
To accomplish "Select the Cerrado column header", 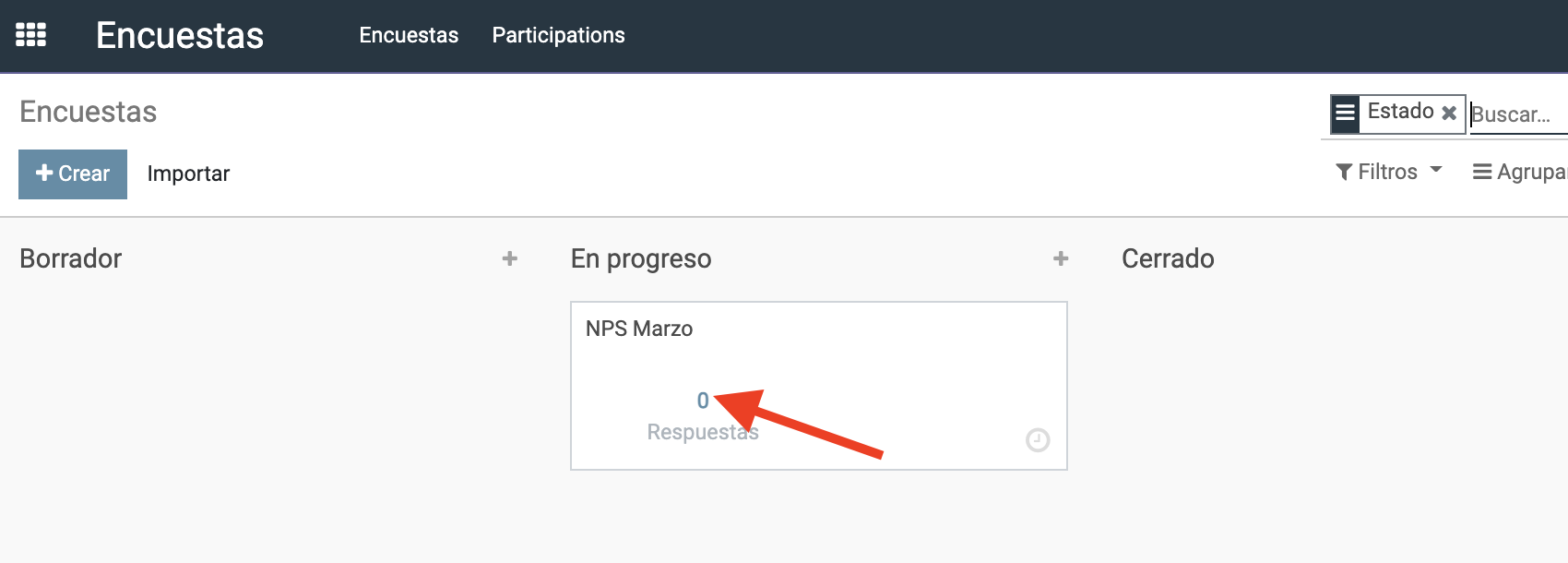I will pyautogui.click(x=1168, y=258).
